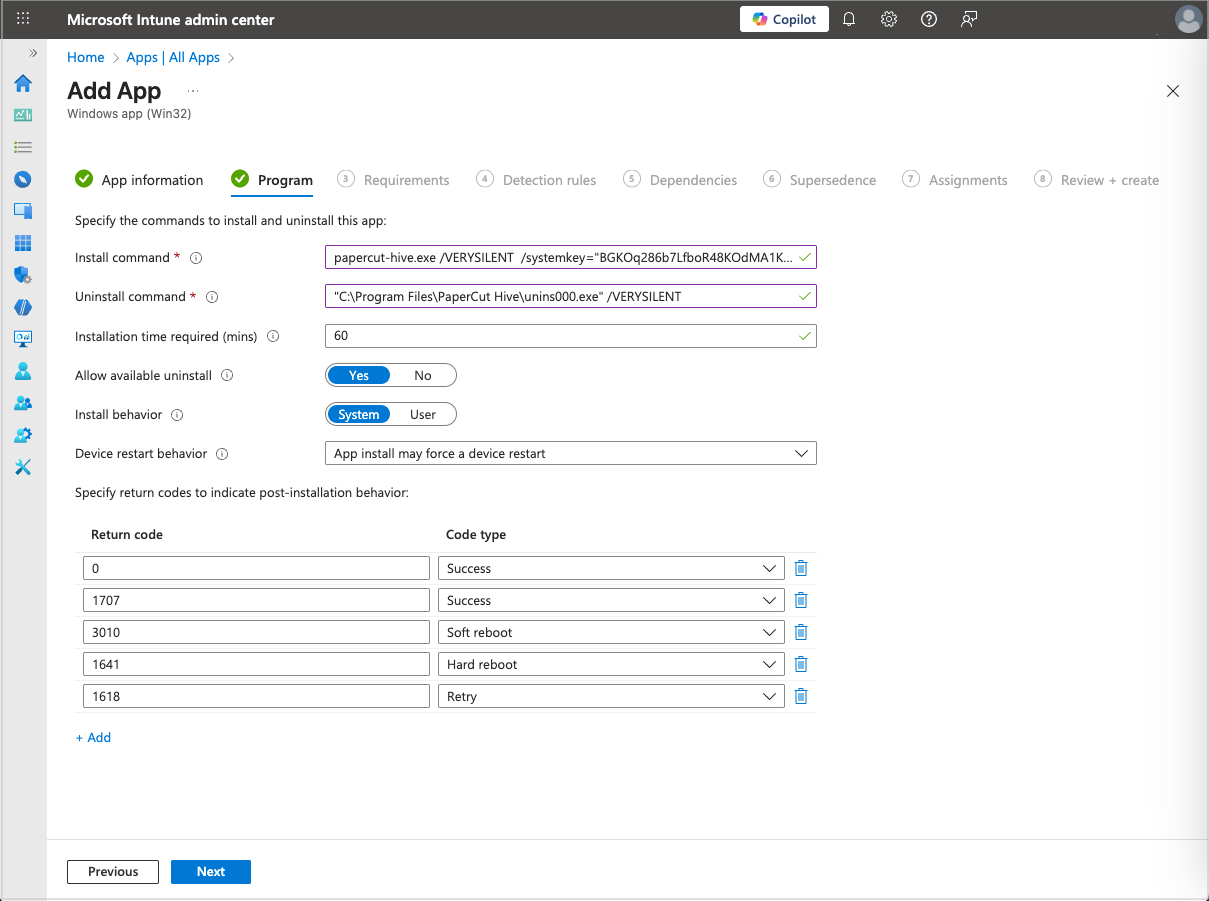
Task: Delete the return code 1618 row
Action: (x=800, y=696)
